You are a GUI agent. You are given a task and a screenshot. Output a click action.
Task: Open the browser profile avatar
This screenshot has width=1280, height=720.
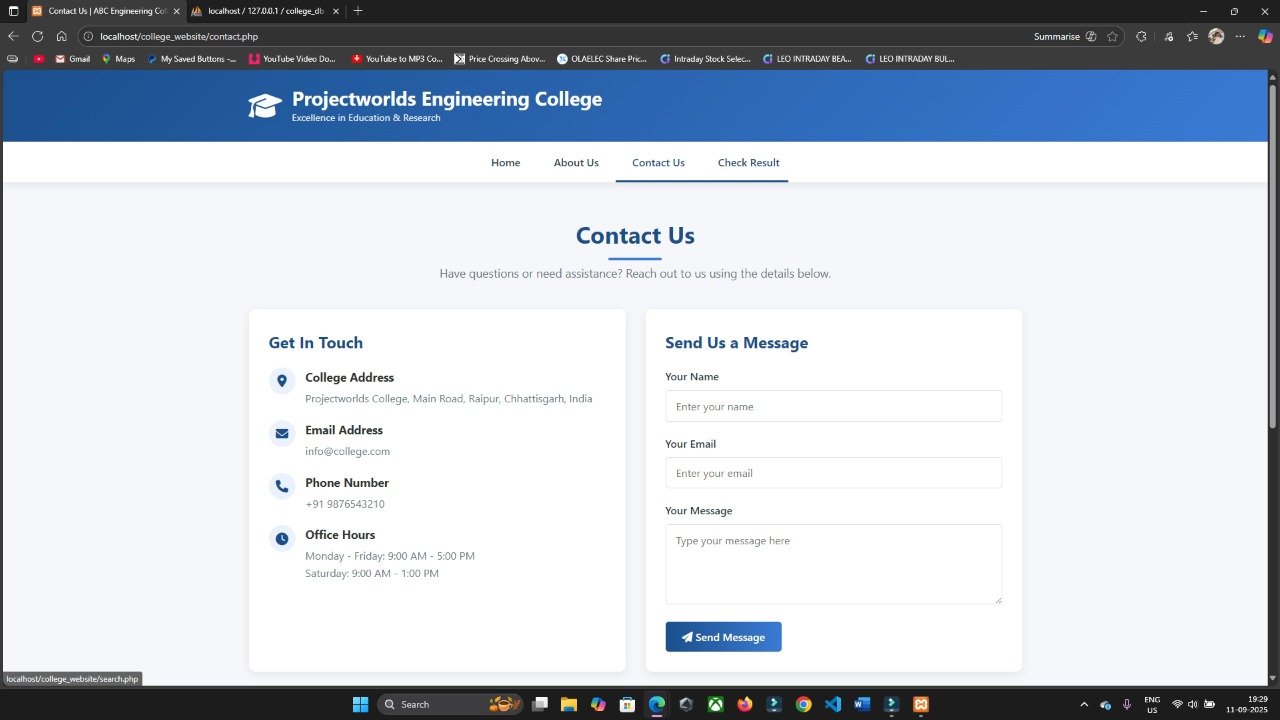coord(1216,36)
